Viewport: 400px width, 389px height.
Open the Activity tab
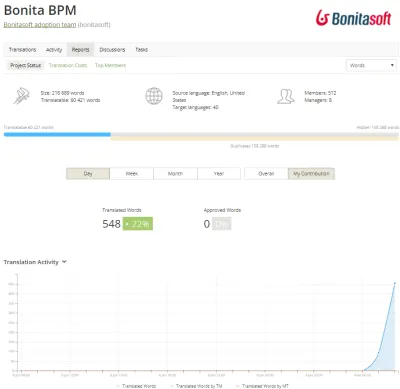pyautogui.click(x=54, y=50)
